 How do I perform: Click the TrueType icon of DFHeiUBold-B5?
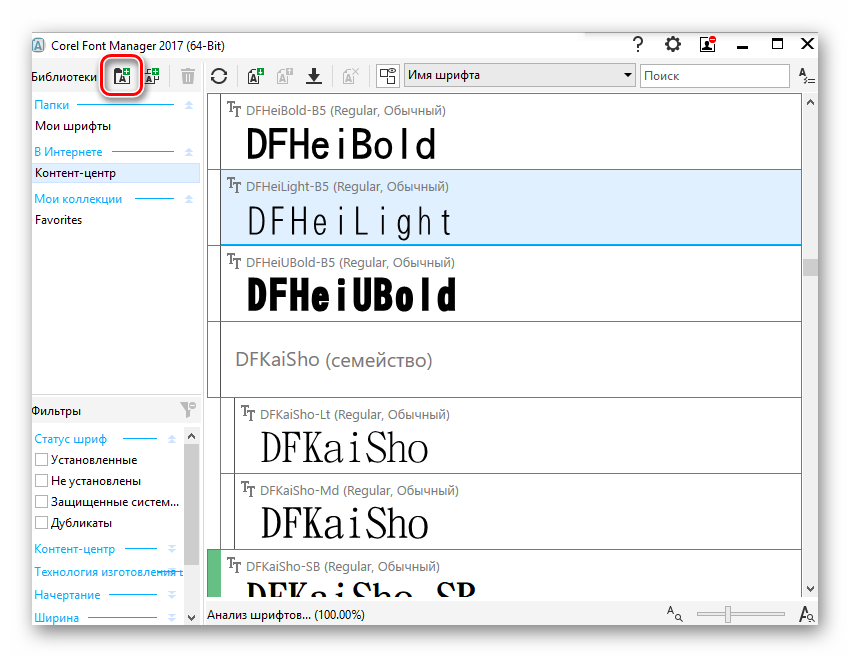click(x=234, y=261)
